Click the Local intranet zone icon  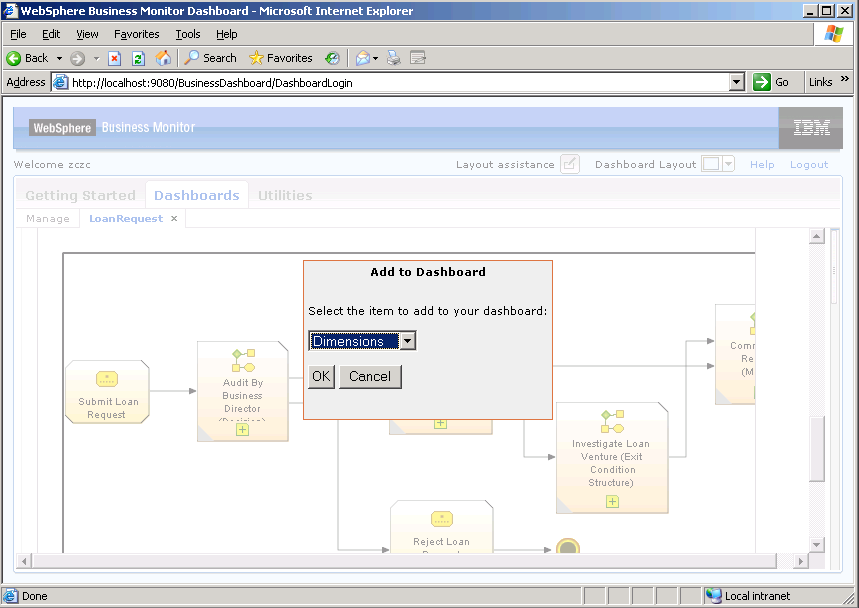(x=713, y=596)
